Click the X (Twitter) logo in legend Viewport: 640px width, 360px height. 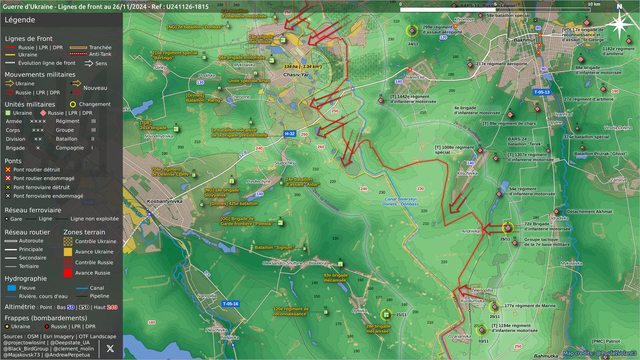pos(110,349)
